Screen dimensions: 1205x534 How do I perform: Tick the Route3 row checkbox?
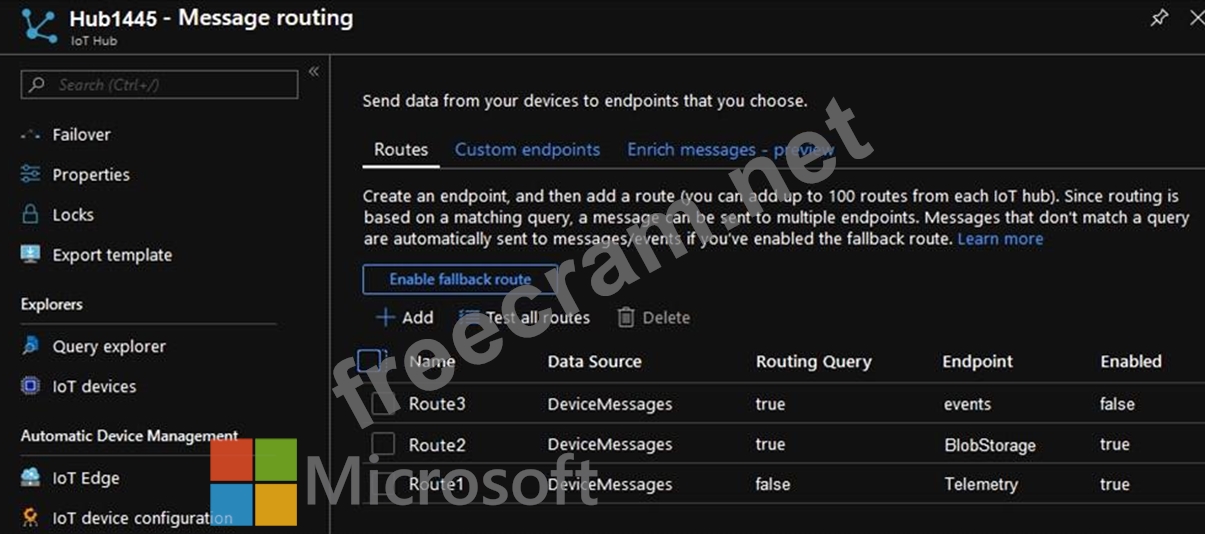coord(384,404)
